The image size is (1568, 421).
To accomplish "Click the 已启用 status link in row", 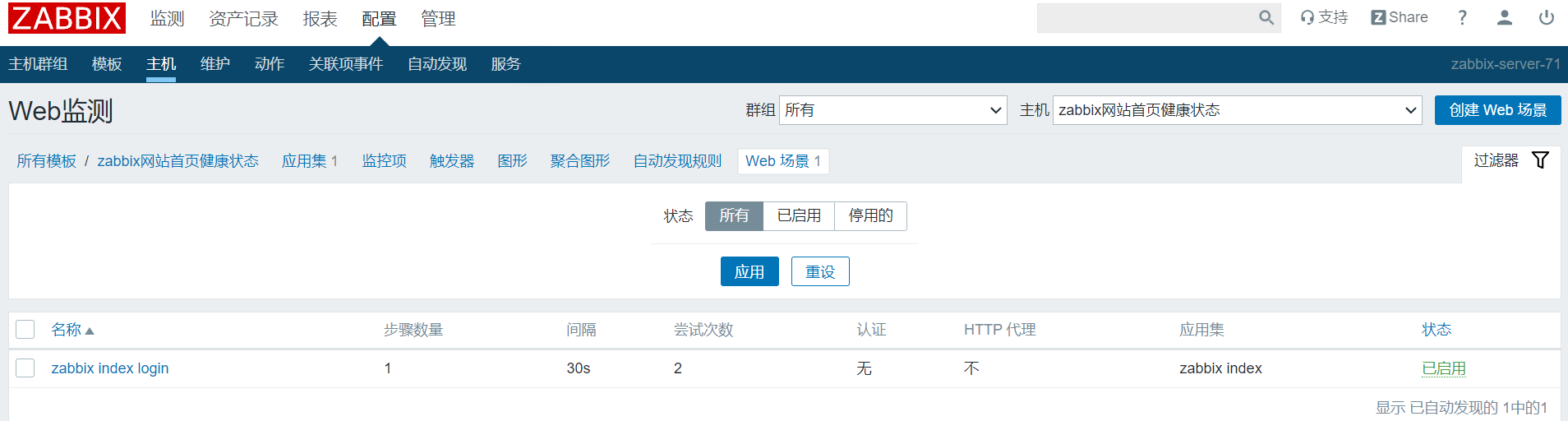I will tap(1444, 368).
